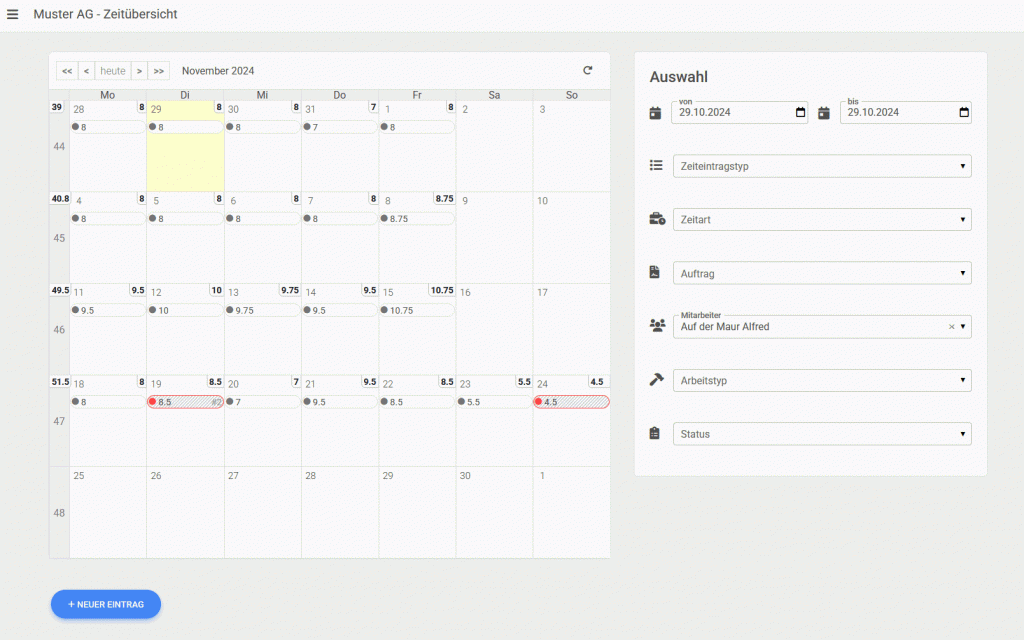Open the 10.75 entry on Friday the 15th
Viewport: 1024px width, 640px height.
point(417,311)
